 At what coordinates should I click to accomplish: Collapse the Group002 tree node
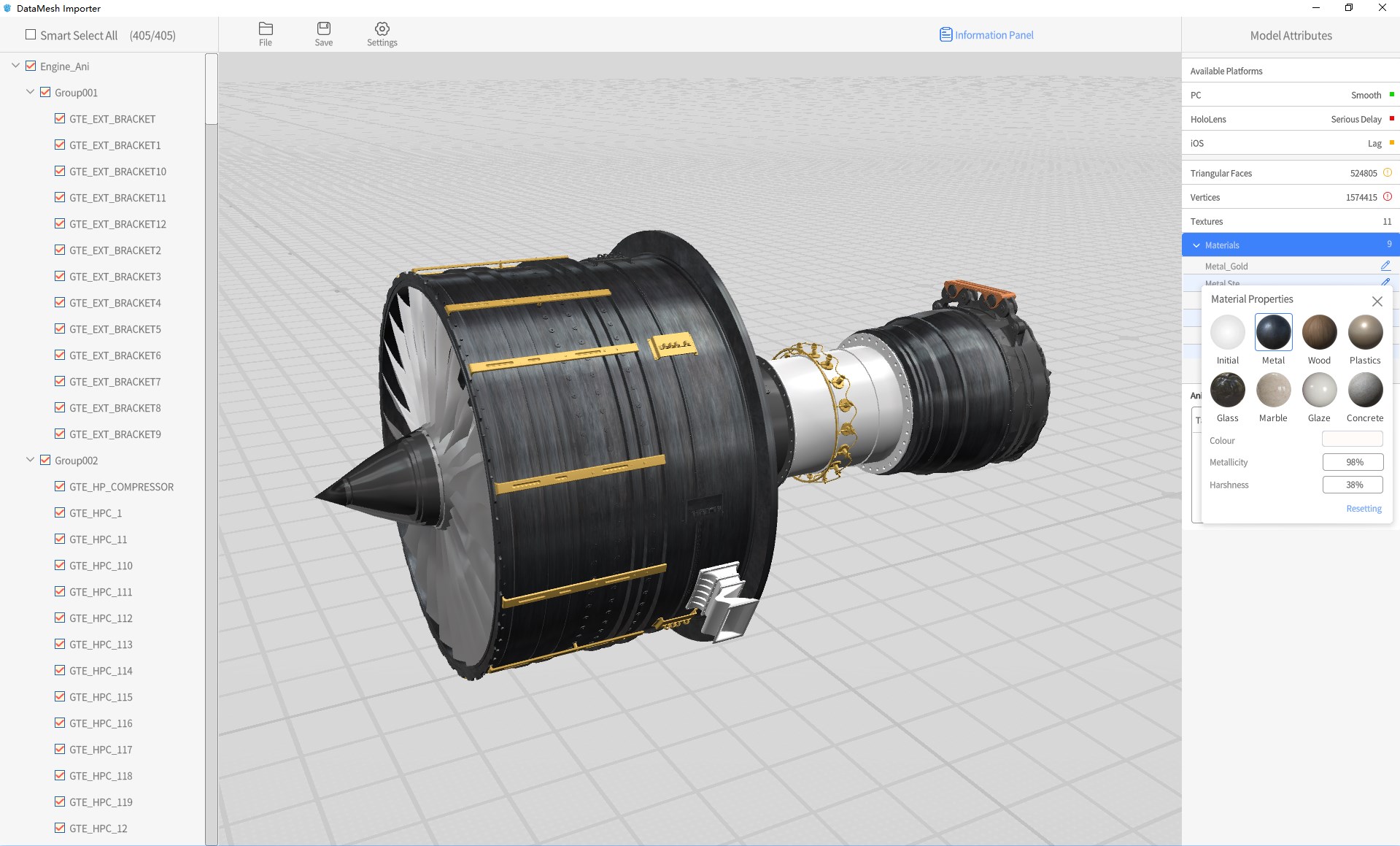(x=30, y=460)
